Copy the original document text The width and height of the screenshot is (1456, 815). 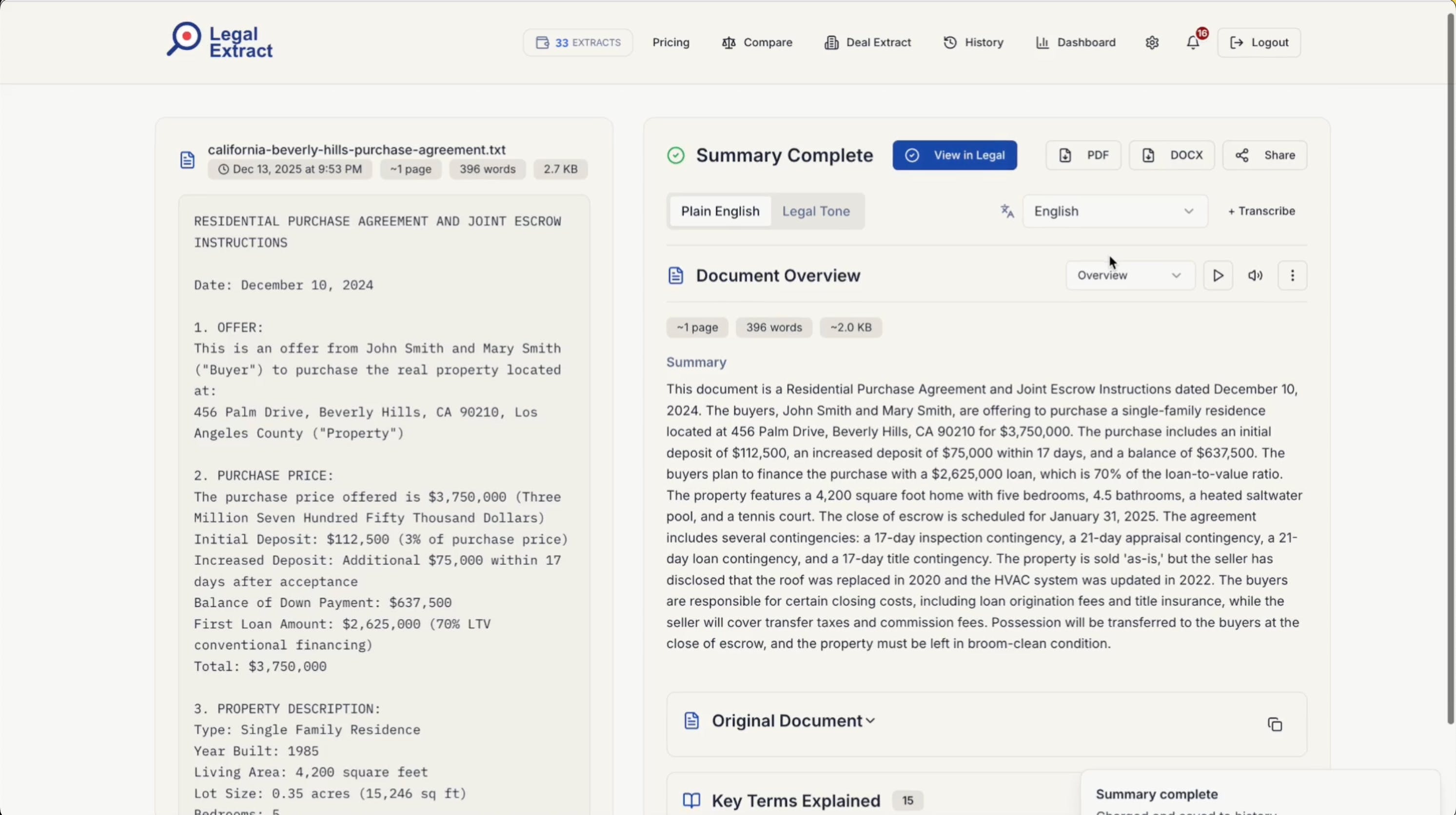[1275, 724]
